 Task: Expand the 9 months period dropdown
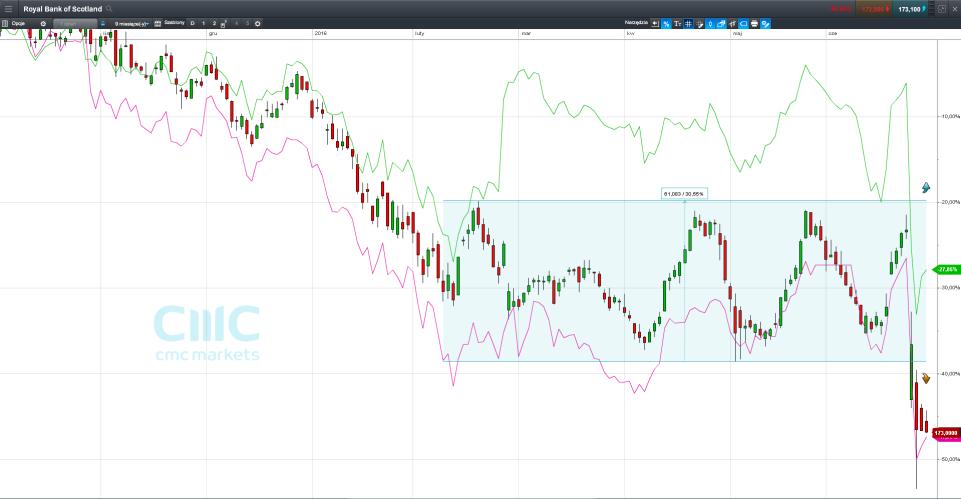point(129,23)
